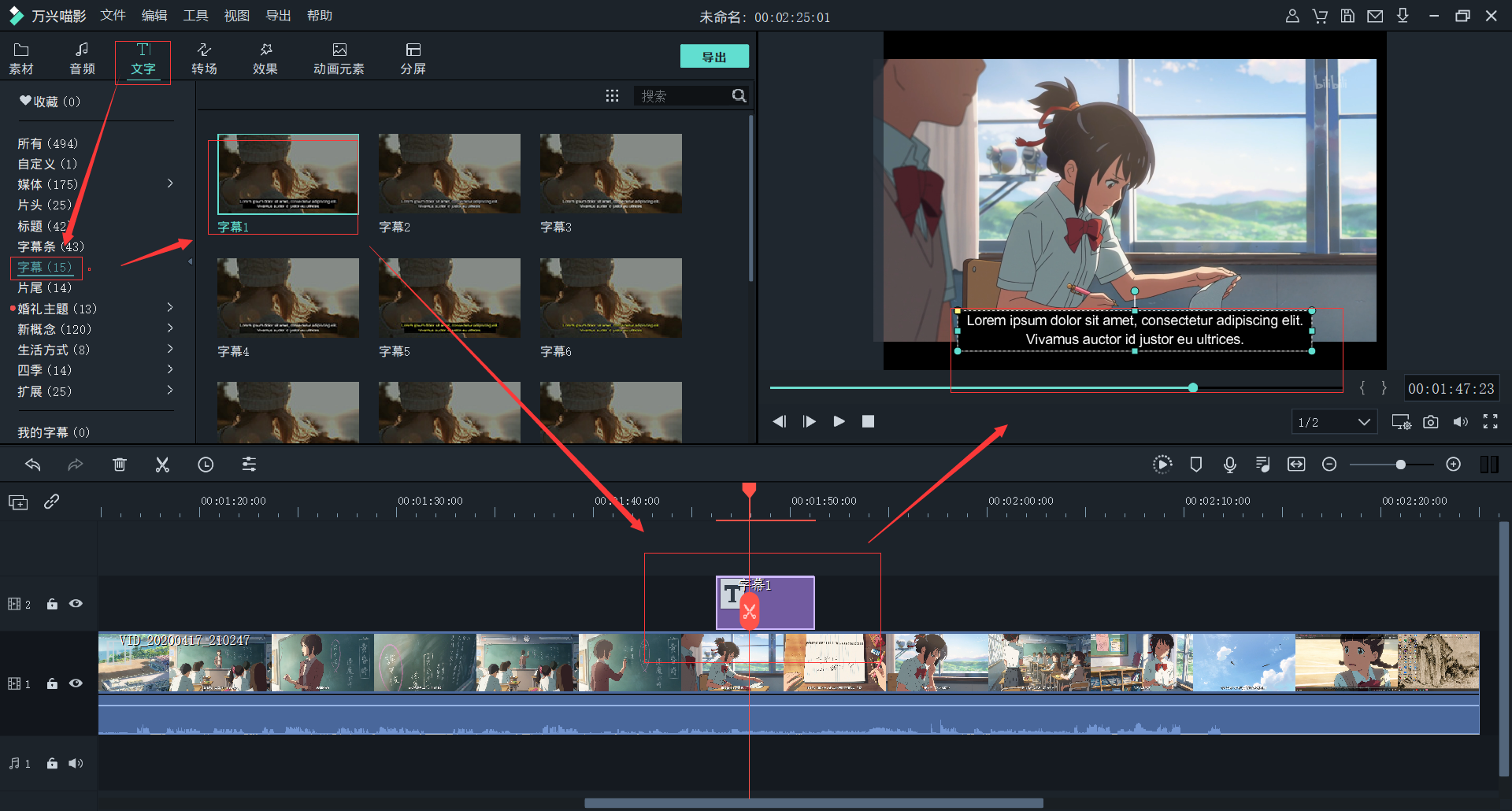Undo the last edit
This screenshot has height=811, width=1512.
(33, 465)
